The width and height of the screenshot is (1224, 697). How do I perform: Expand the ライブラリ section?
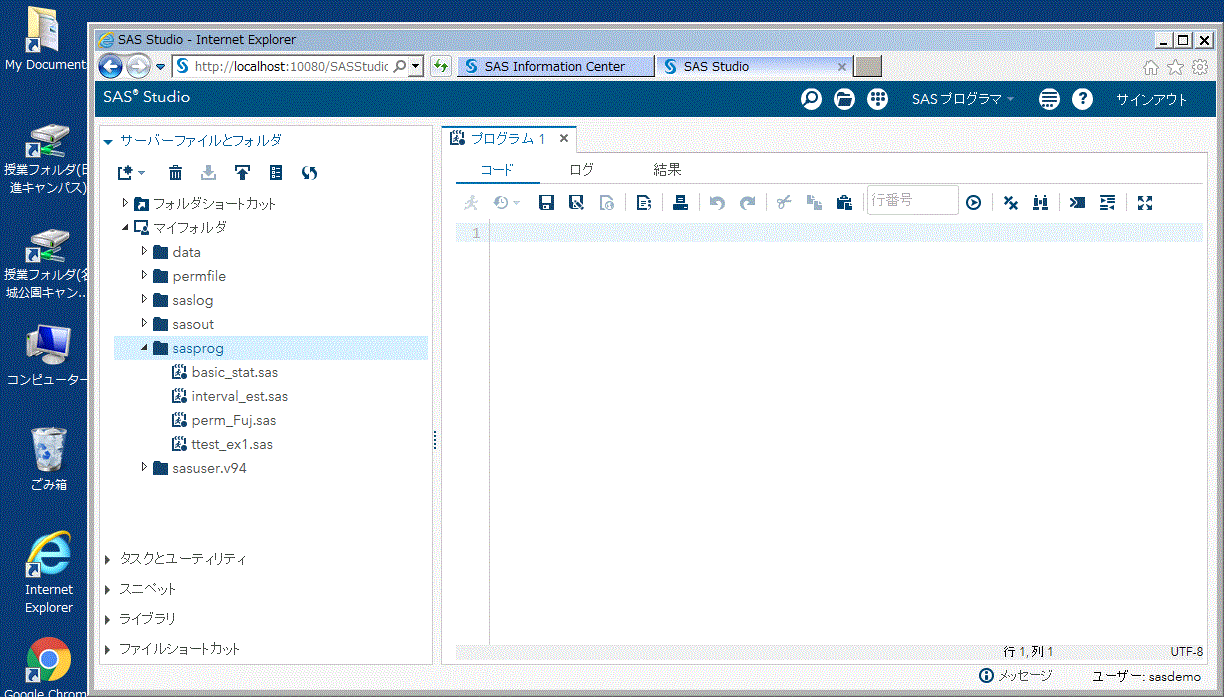point(108,619)
